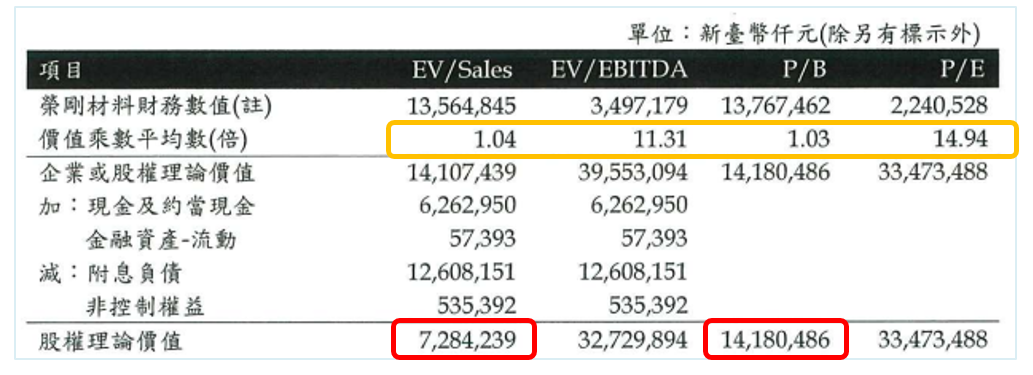This screenshot has height=375, width=1033.
Task: Click the 榮剛材料財務數值(註) row label
Action: click(155, 106)
